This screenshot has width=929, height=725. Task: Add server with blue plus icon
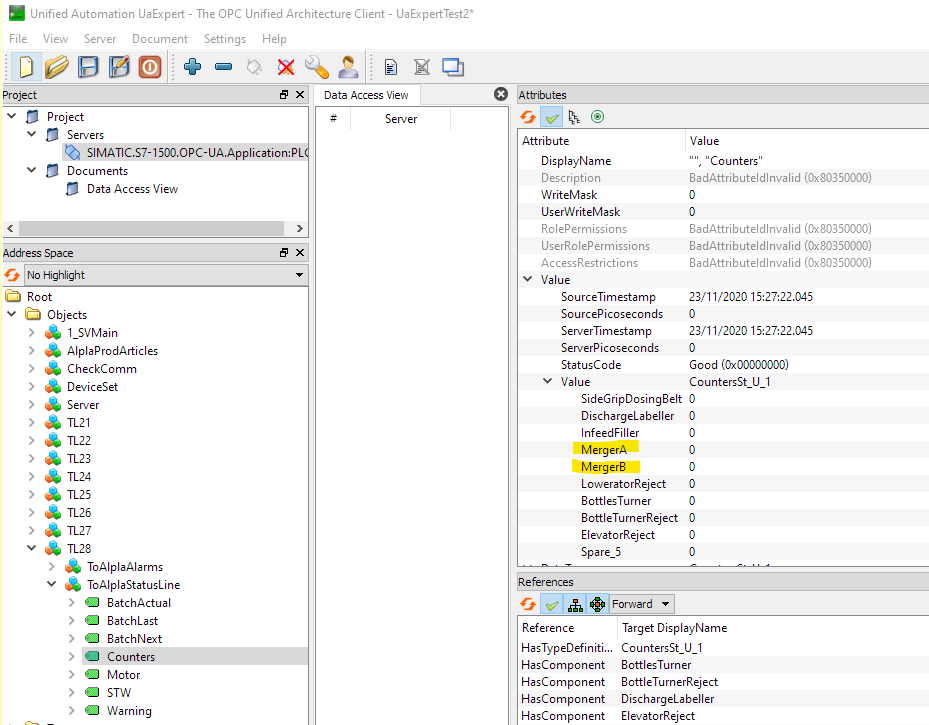coord(193,66)
